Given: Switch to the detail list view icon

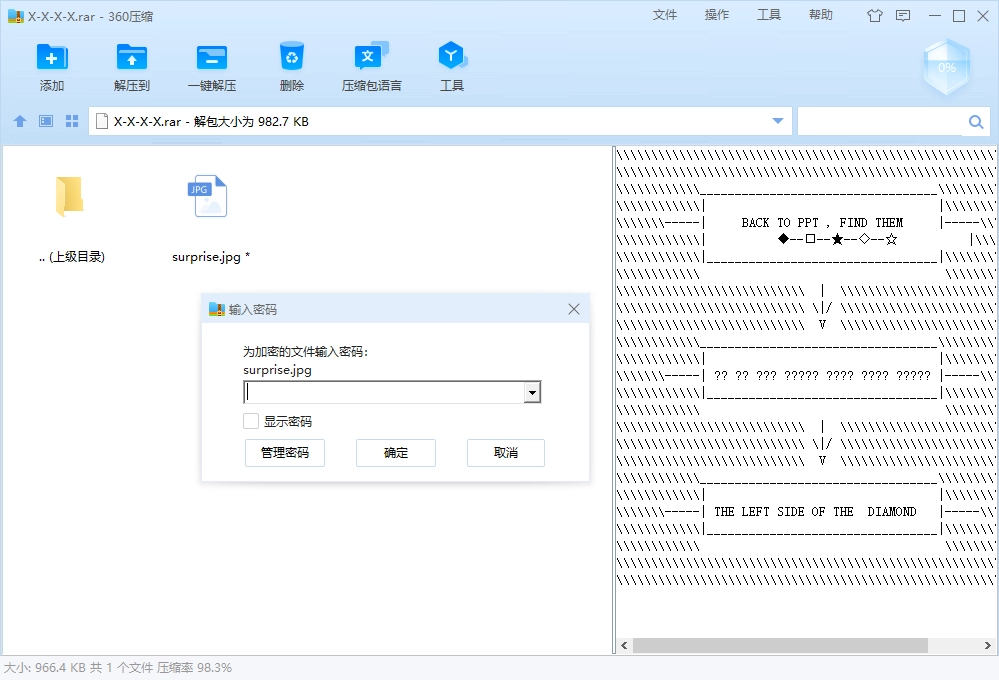Looking at the screenshot, I should pyautogui.click(x=46, y=121).
